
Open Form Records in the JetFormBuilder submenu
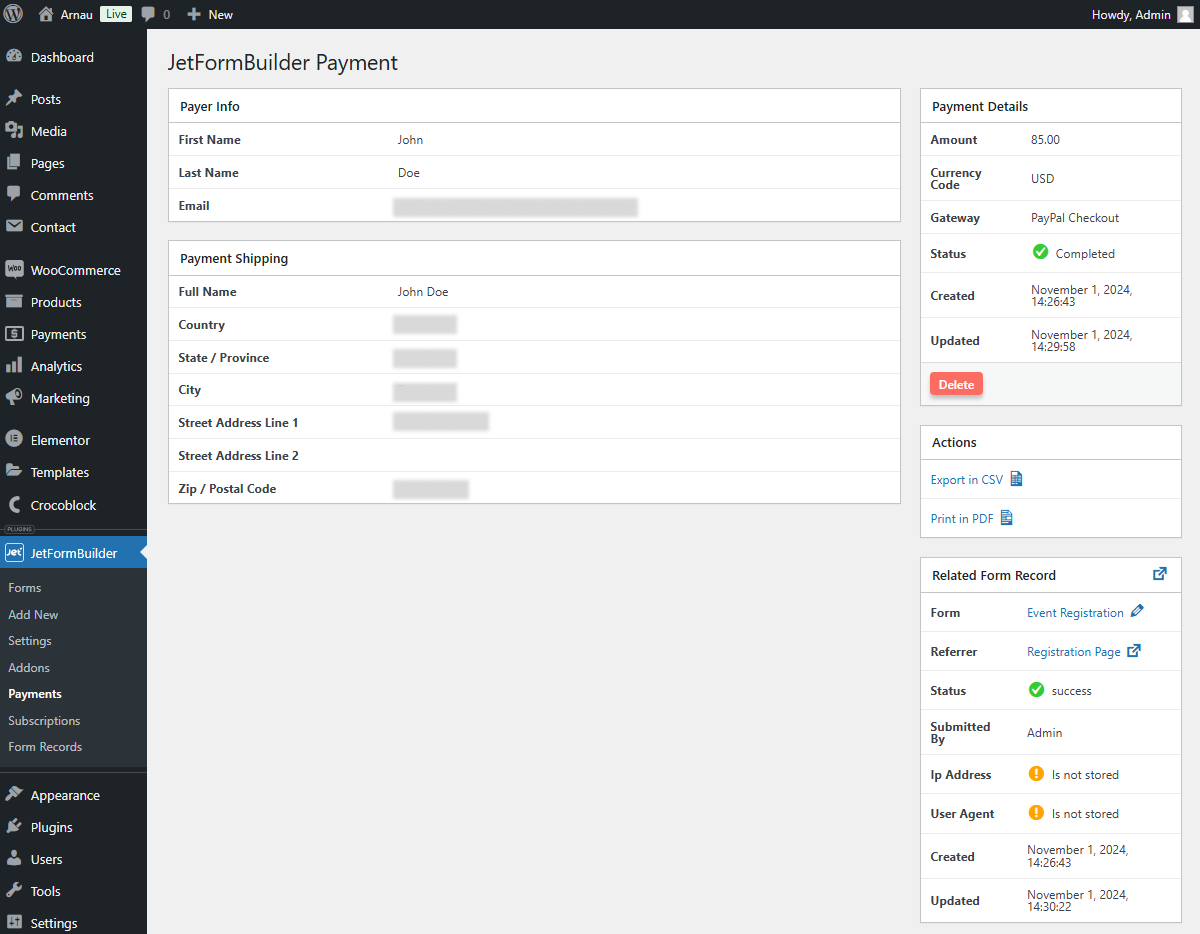click(x=46, y=746)
